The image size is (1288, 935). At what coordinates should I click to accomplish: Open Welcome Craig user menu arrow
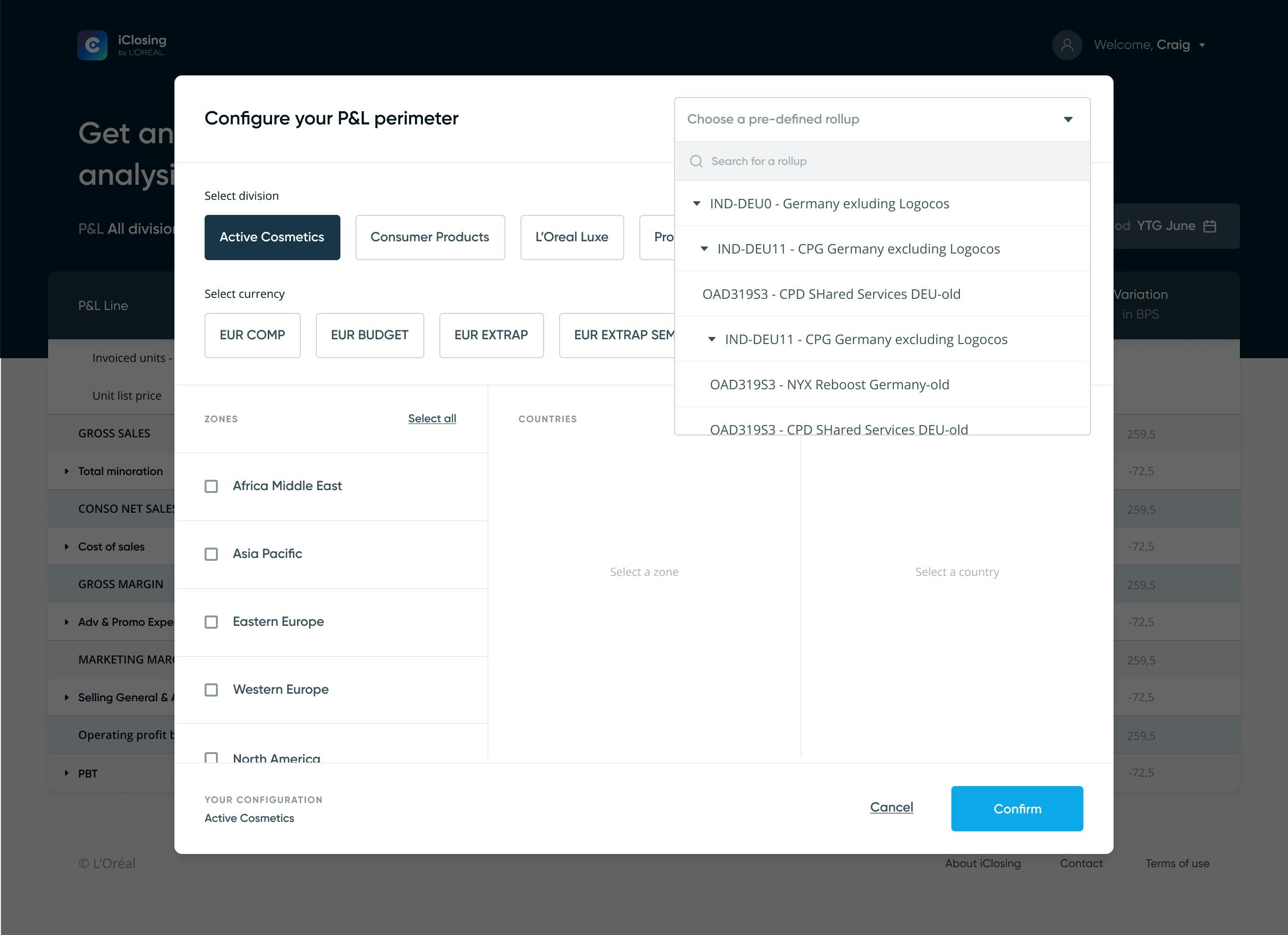pyautogui.click(x=1202, y=45)
